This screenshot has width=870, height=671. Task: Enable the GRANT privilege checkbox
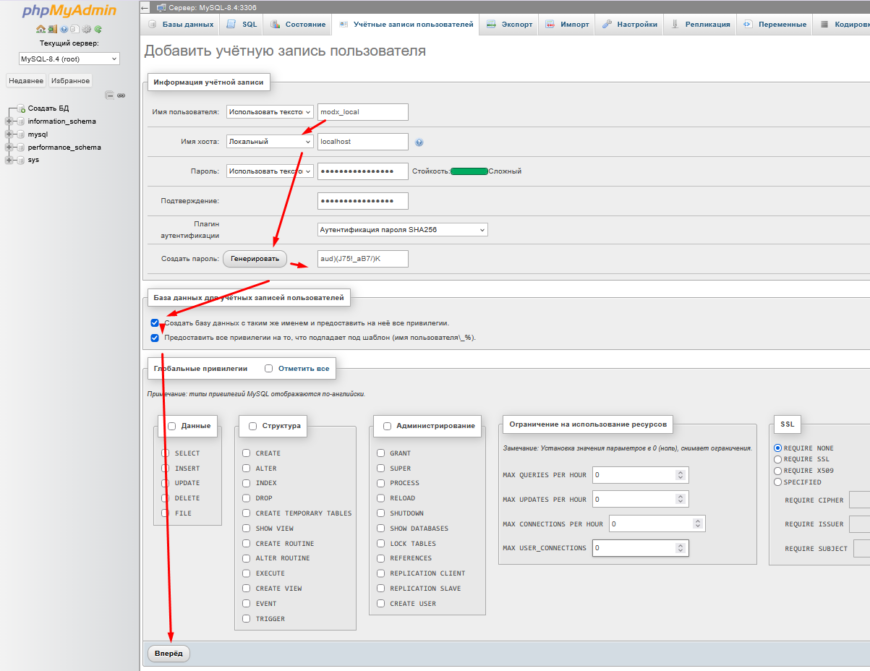381,453
